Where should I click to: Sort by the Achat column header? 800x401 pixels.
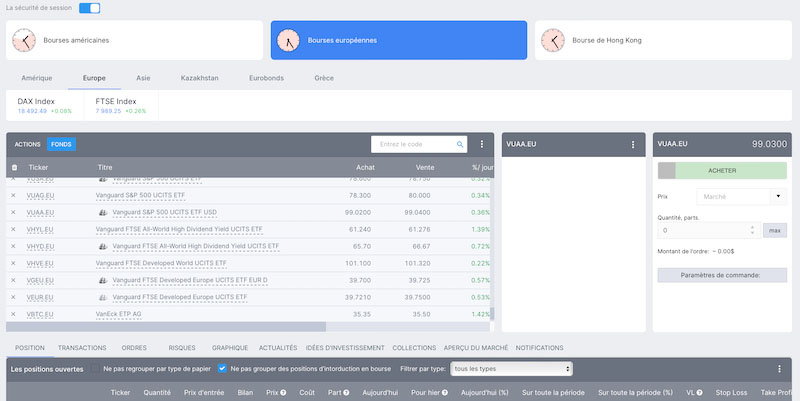(365, 167)
